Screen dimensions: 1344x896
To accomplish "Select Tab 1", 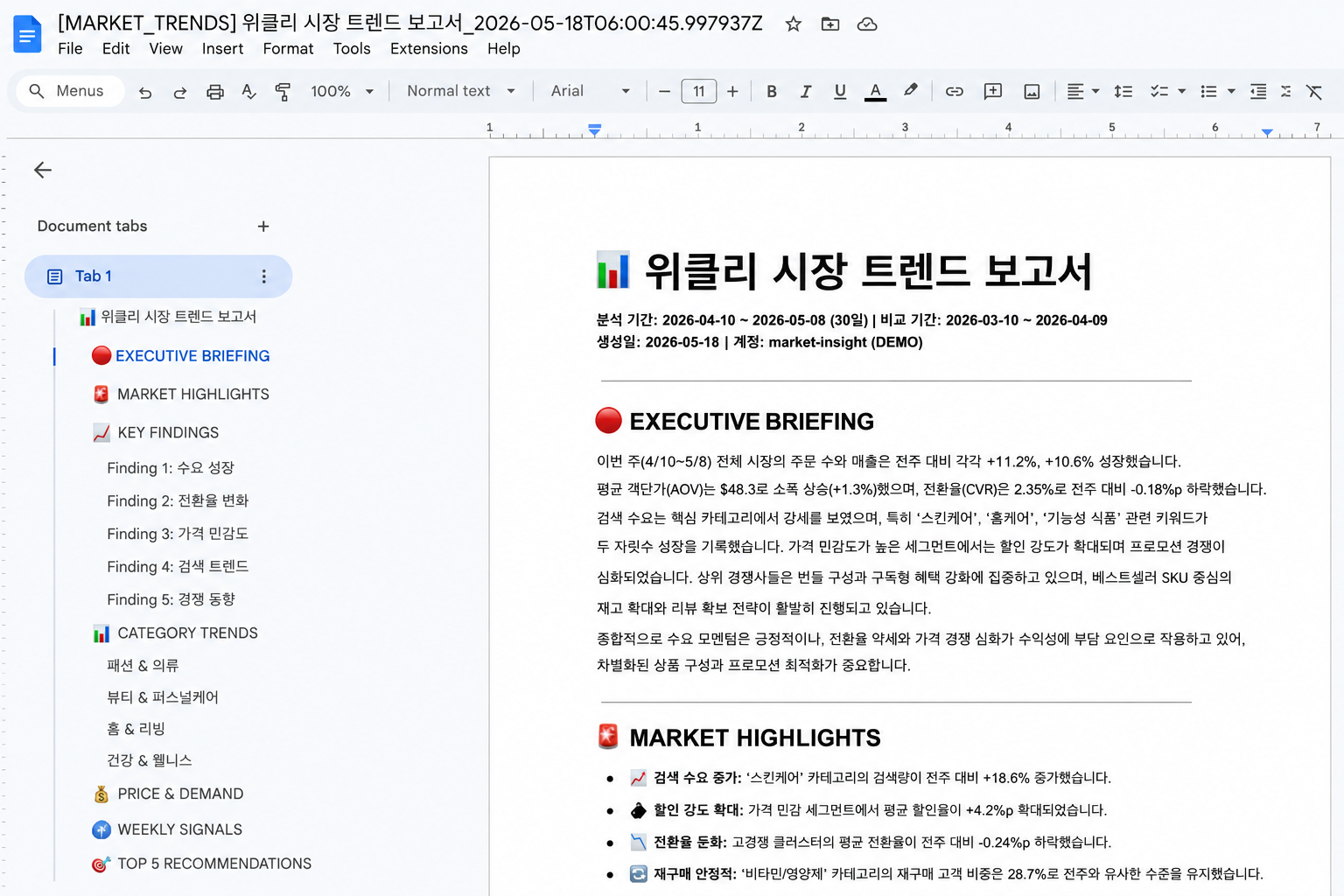I will click(158, 276).
